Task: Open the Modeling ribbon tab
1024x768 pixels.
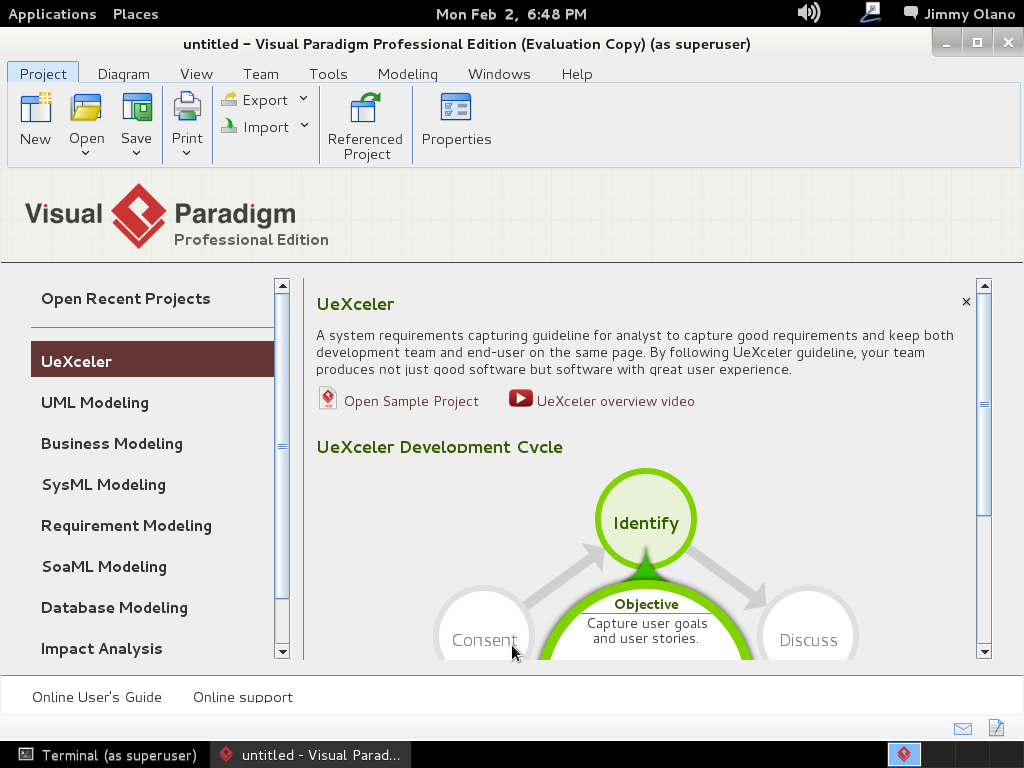Action: (x=407, y=74)
